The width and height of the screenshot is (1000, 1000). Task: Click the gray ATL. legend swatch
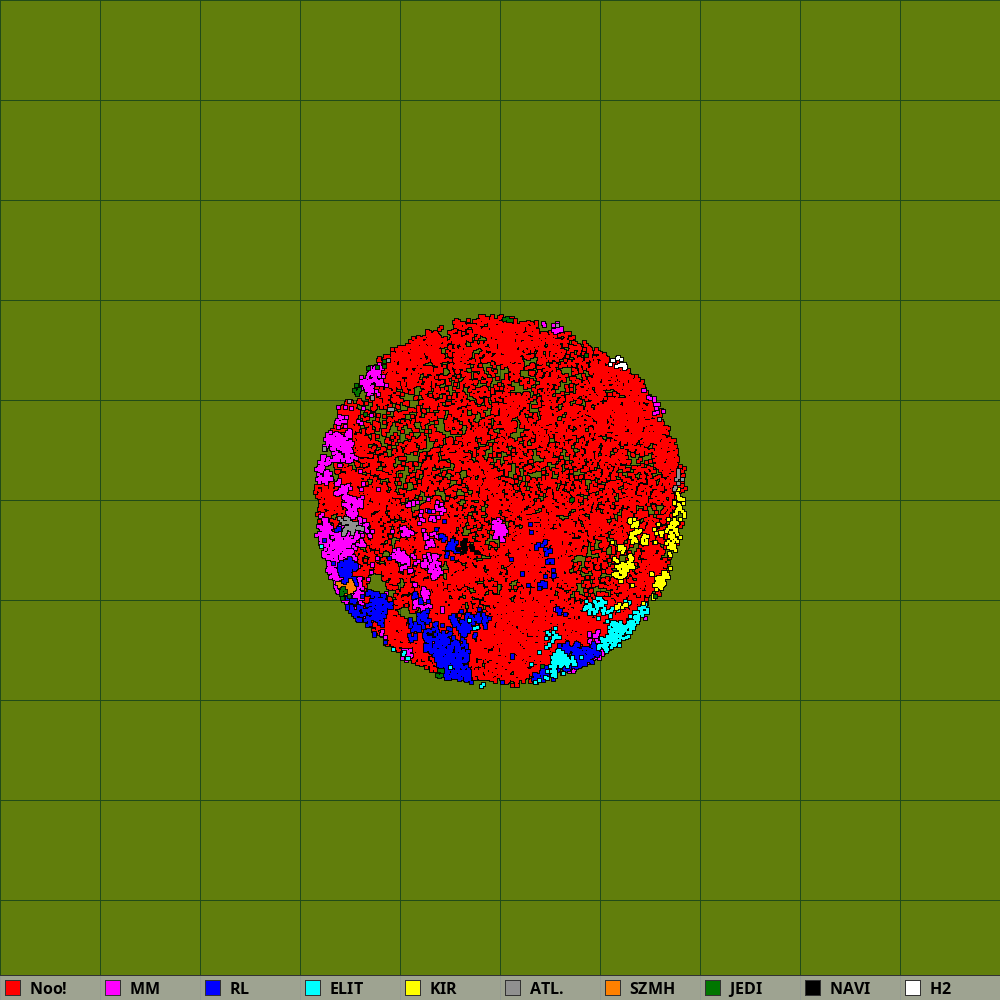(x=513, y=988)
